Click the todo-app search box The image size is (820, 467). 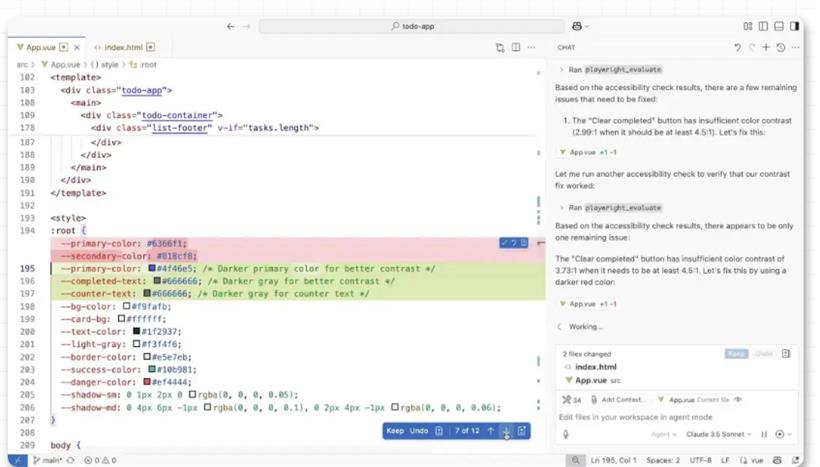click(x=412, y=26)
